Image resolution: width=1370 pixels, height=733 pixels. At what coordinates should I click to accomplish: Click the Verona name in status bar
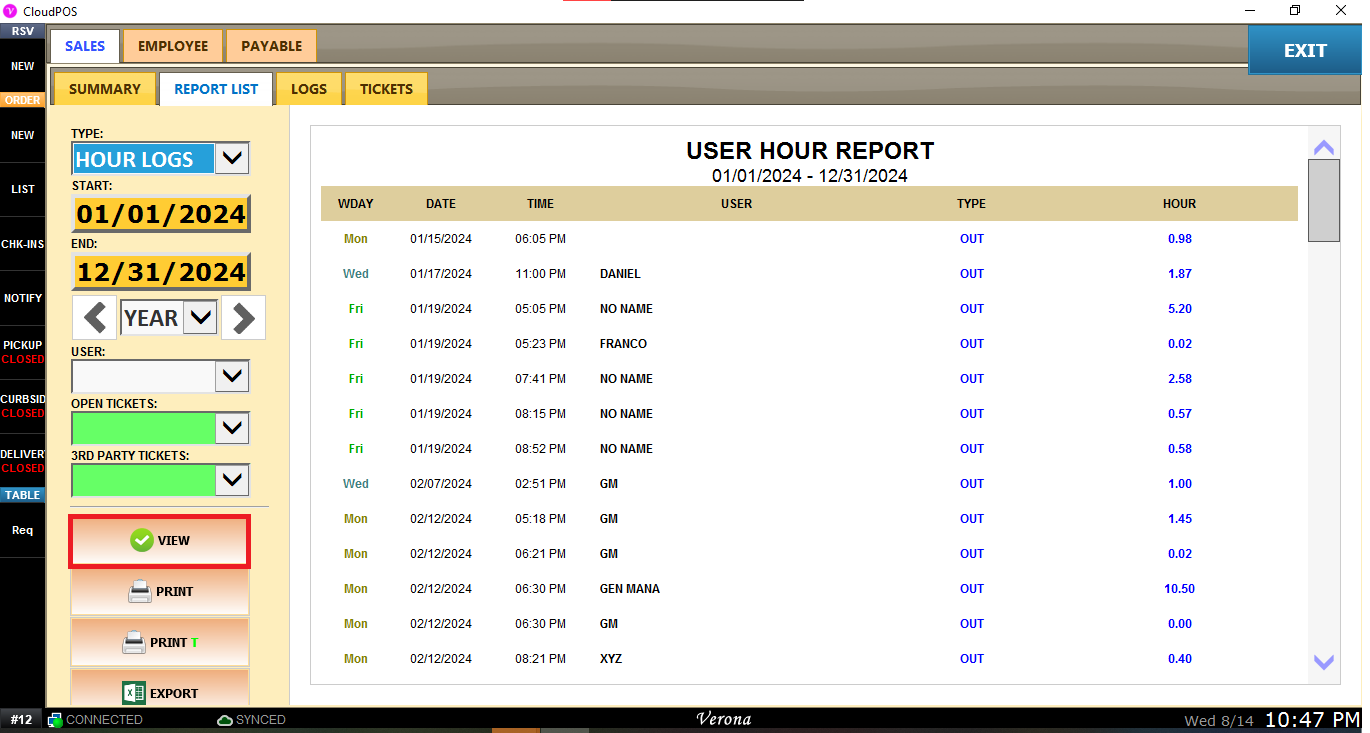723,719
